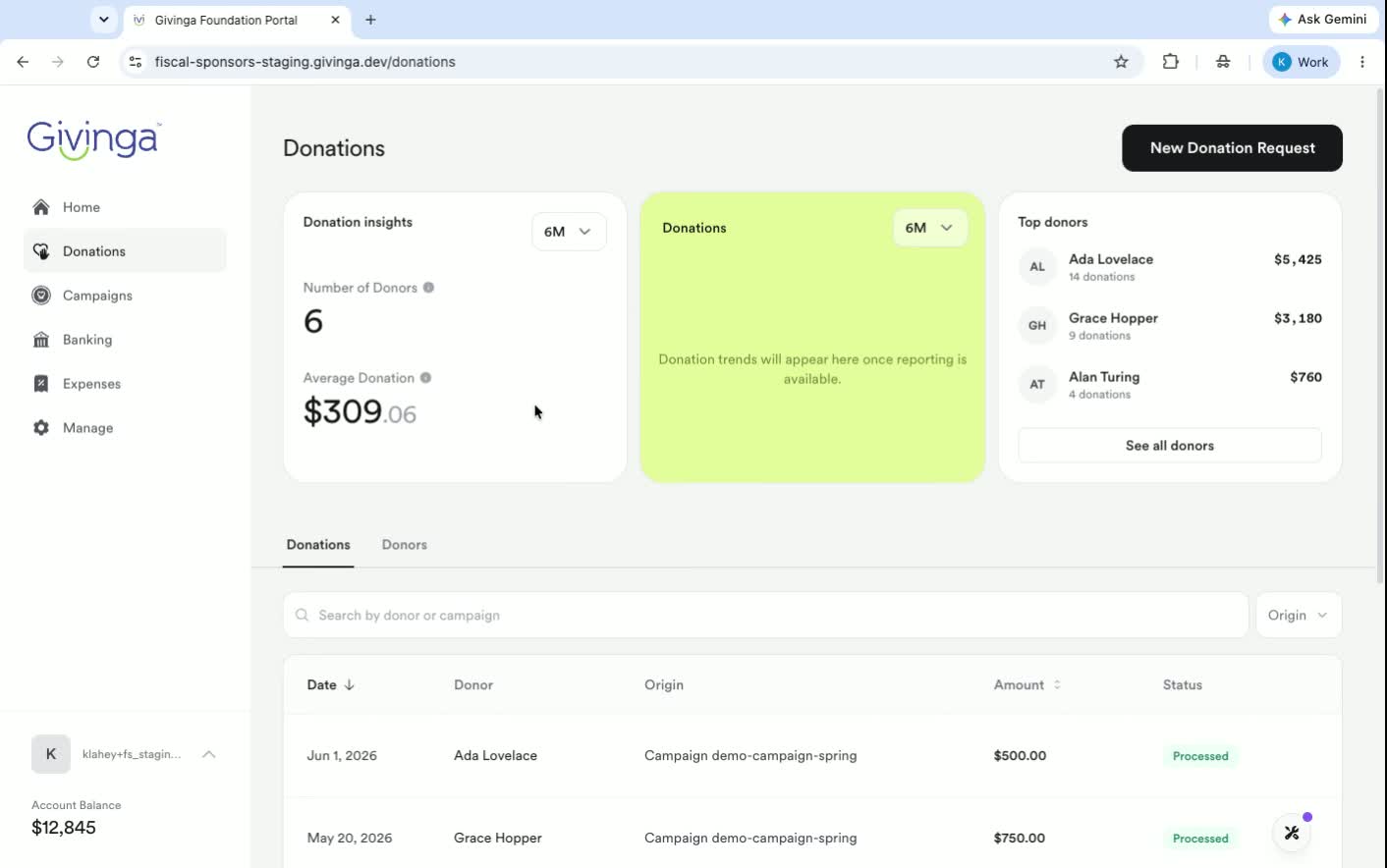Image resolution: width=1387 pixels, height=868 pixels.
Task: Open a new browser tab
Action: pos(370,20)
